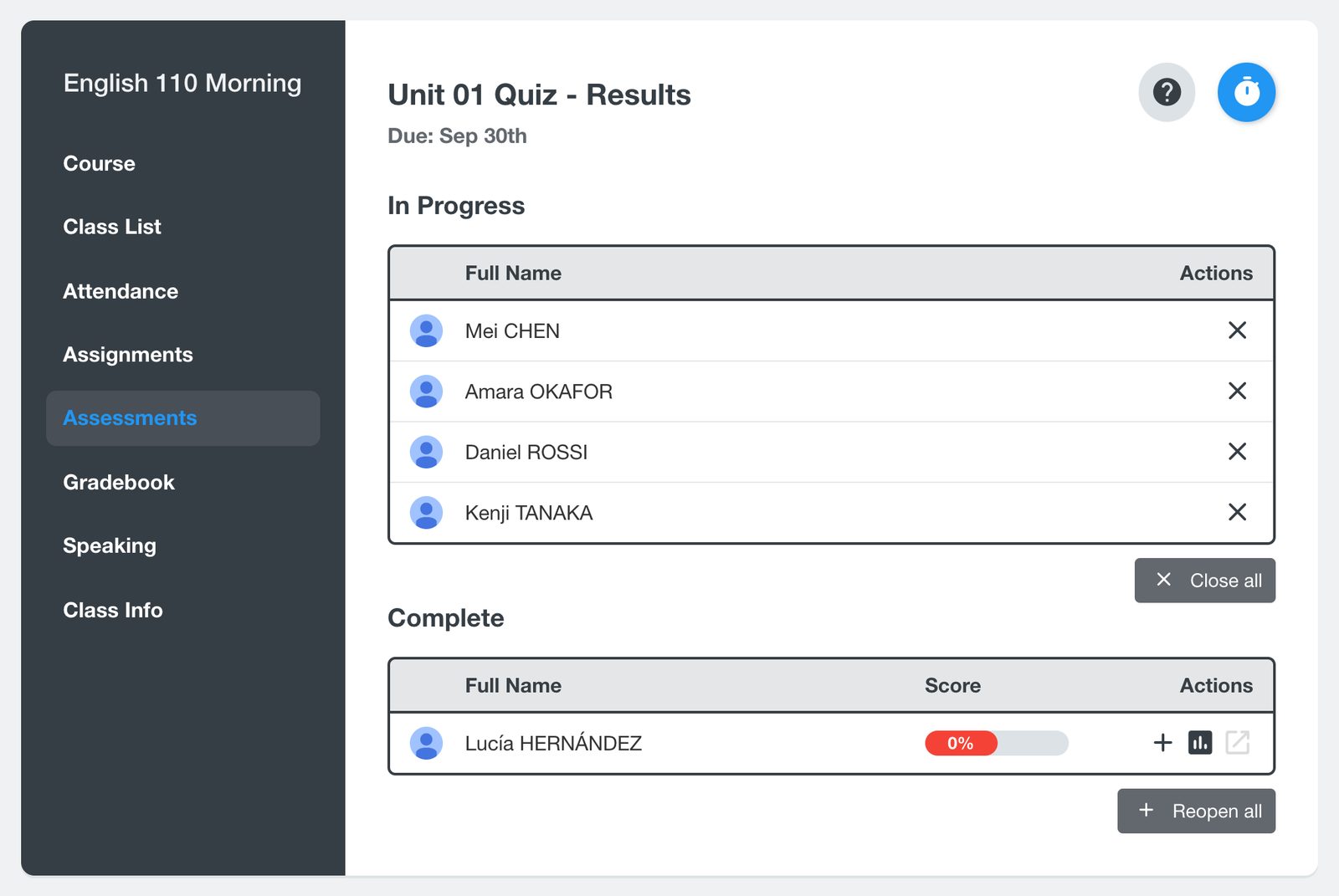Close Mei CHEN's in-progress attempt
This screenshot has height=896, width=1339.
click(x=1237, y=330)
